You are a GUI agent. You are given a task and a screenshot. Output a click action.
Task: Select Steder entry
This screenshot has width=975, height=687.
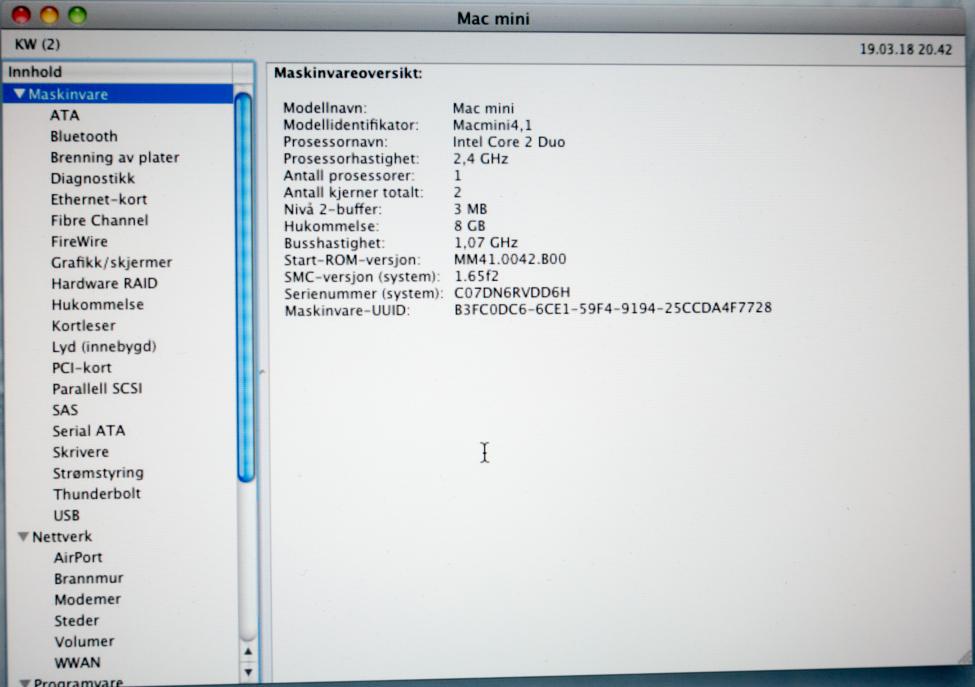76,621
